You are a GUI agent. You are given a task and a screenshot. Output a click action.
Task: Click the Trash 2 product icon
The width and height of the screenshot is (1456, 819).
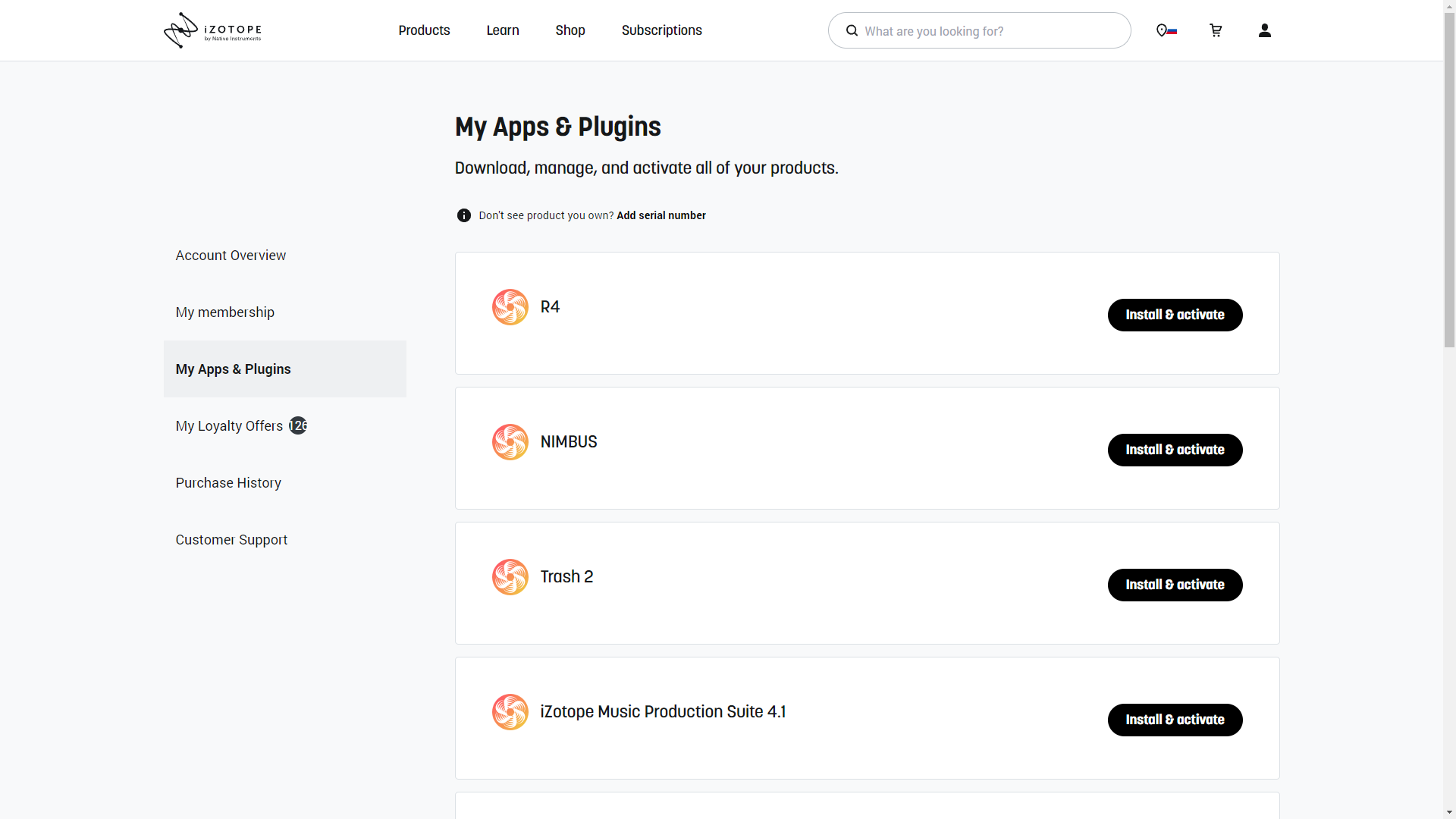pyautogui.click(x=510, y=577)
